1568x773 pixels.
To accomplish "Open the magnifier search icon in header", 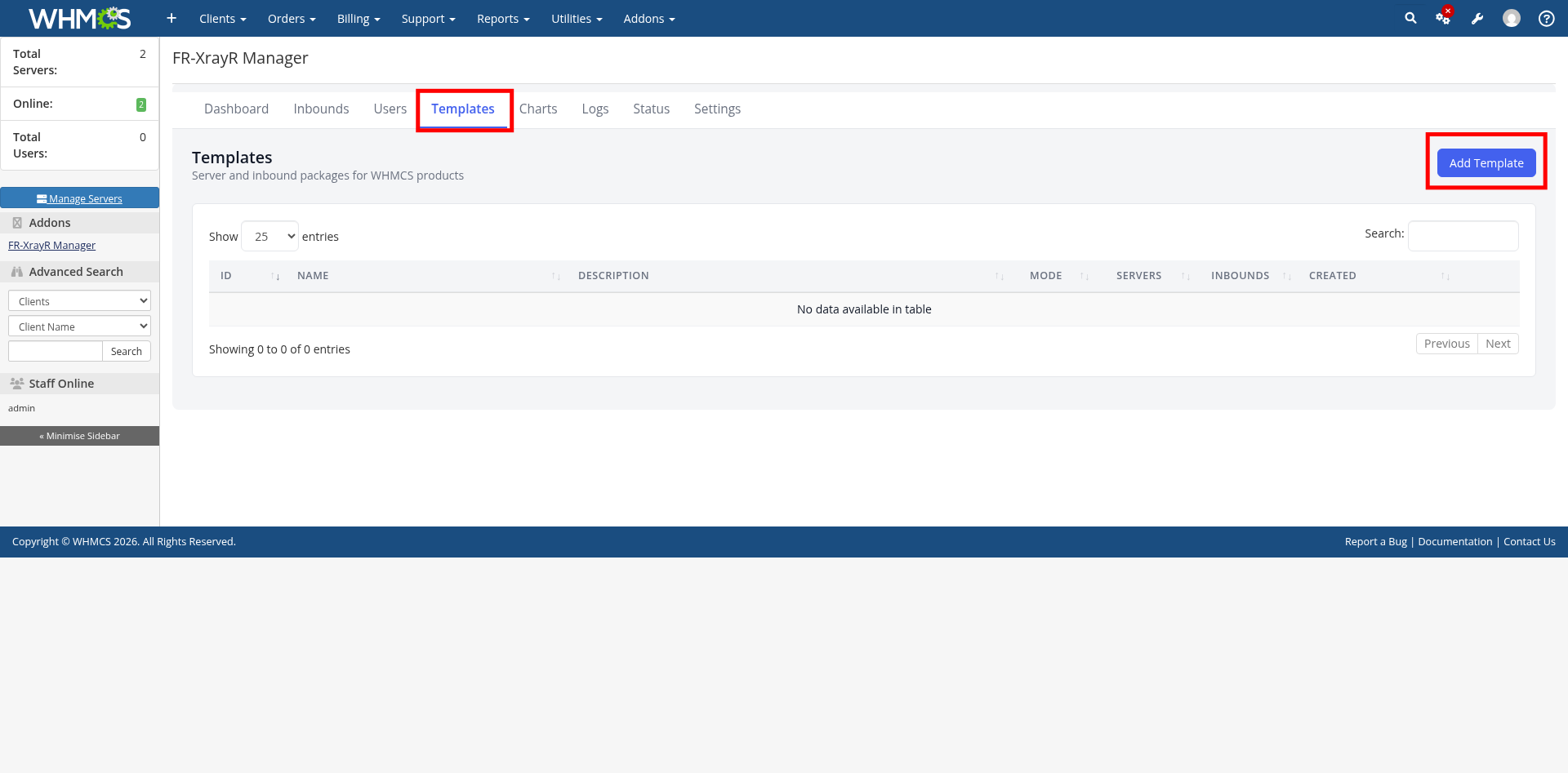I will 1410,18.
